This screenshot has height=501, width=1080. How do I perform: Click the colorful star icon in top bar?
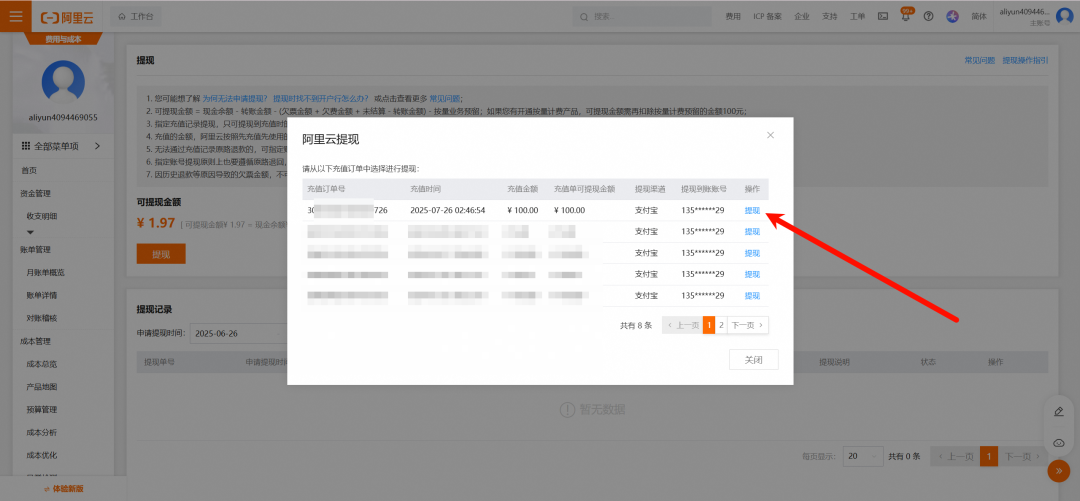(x=953, y=16)
